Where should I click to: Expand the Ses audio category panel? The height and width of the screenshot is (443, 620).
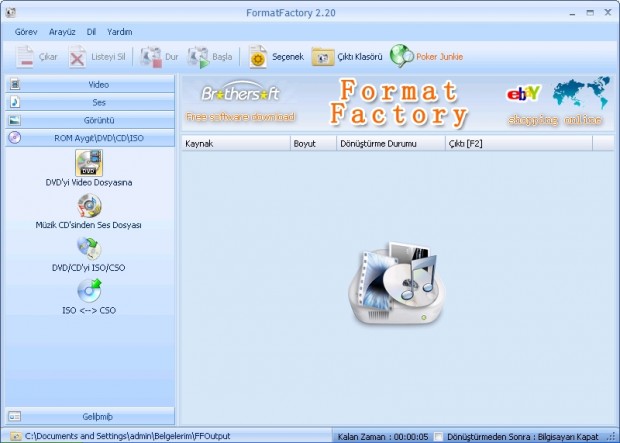coord(90,102)
